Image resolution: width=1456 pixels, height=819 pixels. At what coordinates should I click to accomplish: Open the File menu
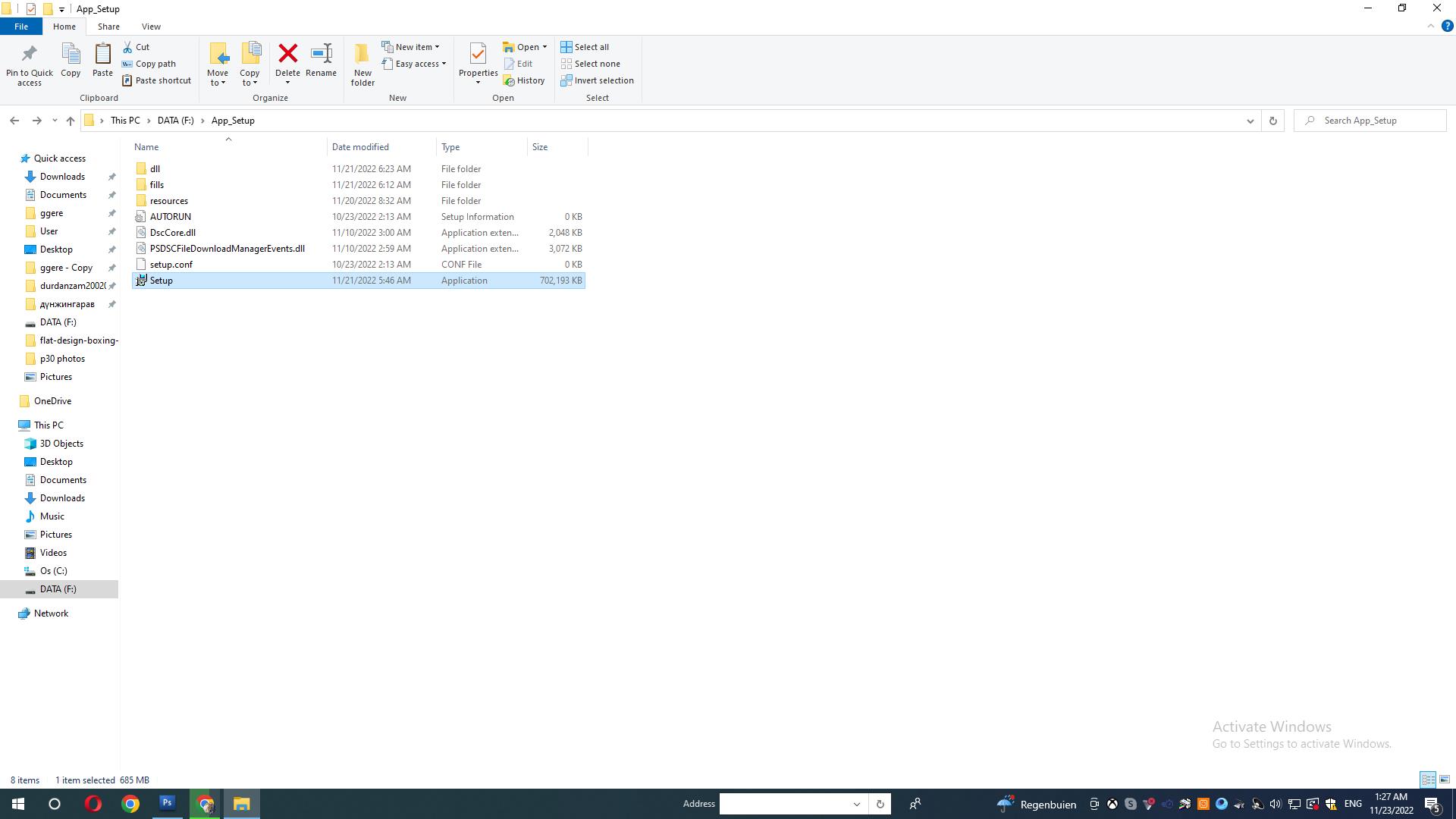coord(21,27)
